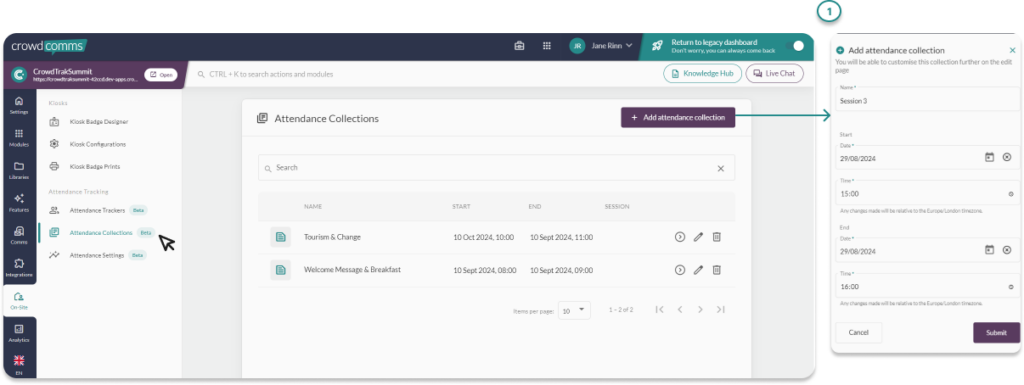The height and width of the screenshot is (385, 1024).
Task: Open Comms in left sidebar
Action: point(18,236)
